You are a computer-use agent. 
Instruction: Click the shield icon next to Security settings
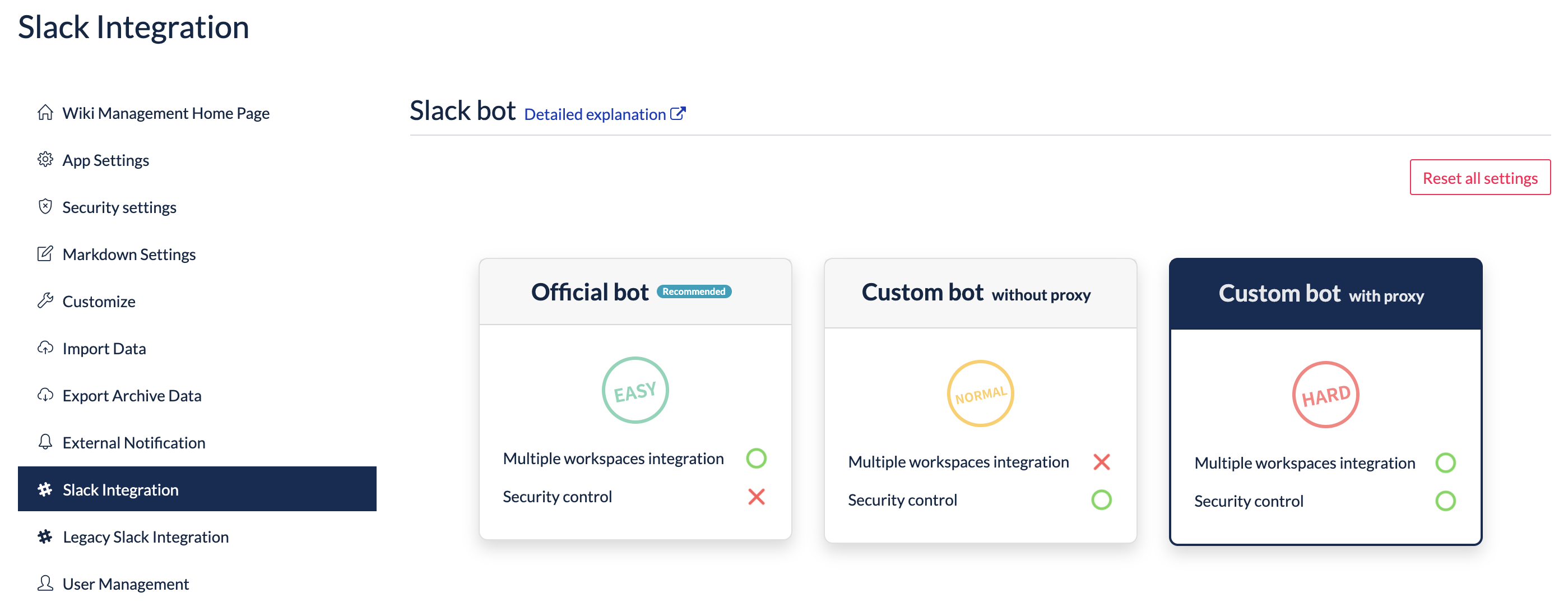click(x=45, y=206)
